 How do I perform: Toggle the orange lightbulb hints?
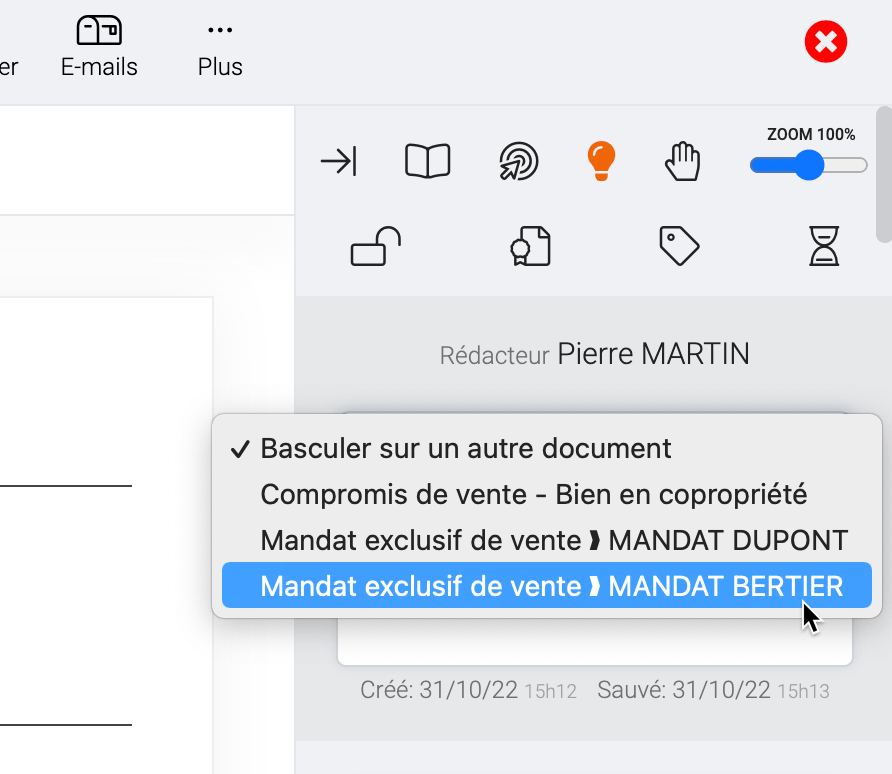coord(600,160)
